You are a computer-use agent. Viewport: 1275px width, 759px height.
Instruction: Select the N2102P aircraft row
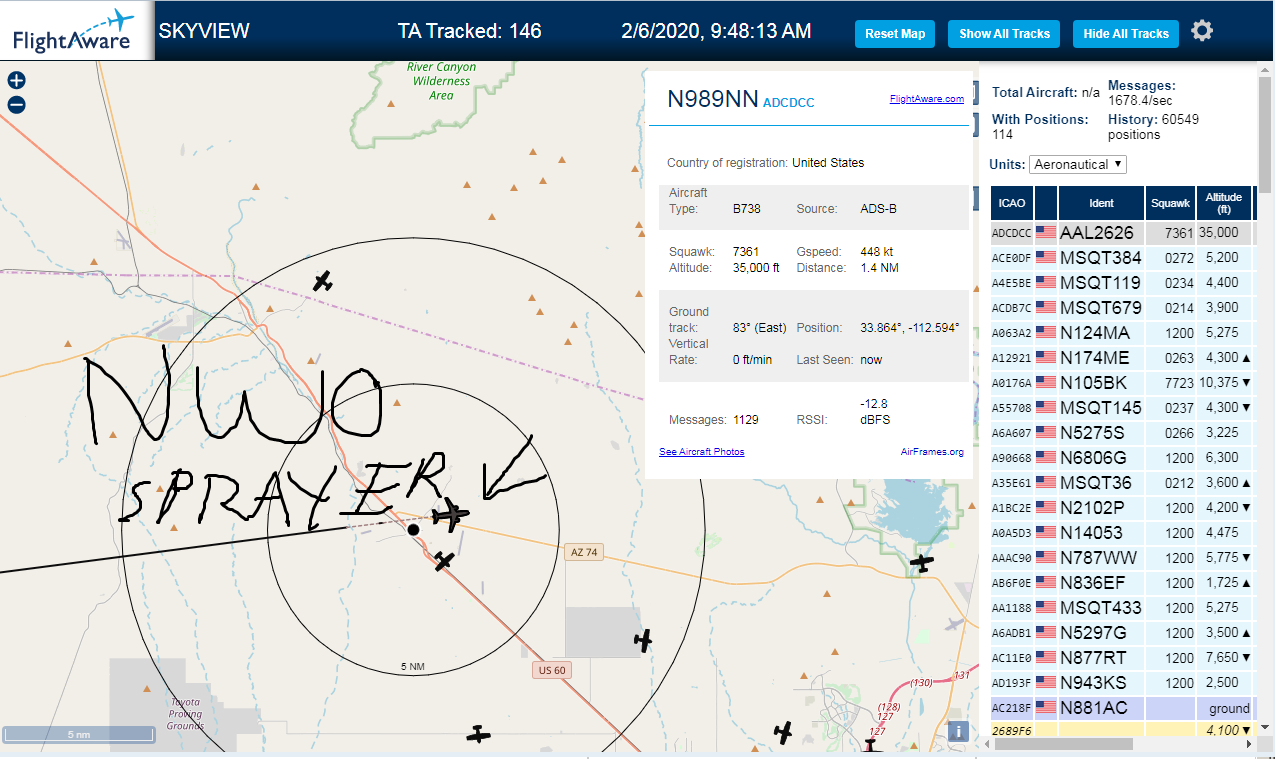(1123, 507)
